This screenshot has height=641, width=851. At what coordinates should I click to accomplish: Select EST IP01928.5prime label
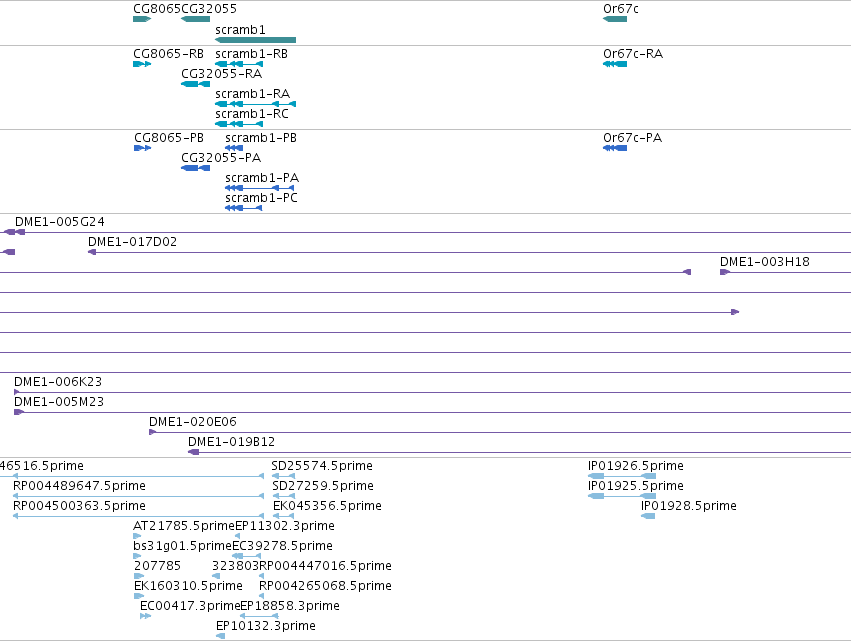(689, 506)
